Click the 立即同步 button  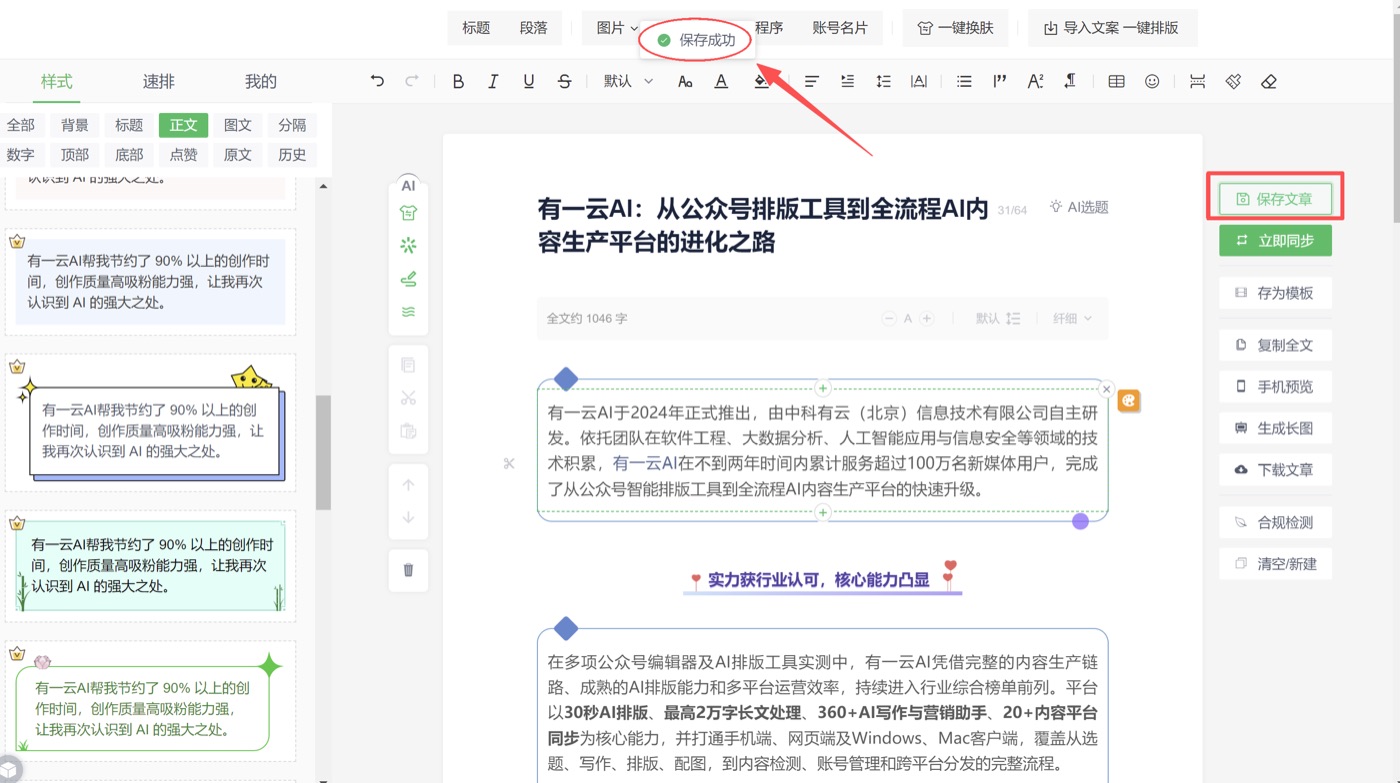pyautogui.click(x=1275, y=240)
